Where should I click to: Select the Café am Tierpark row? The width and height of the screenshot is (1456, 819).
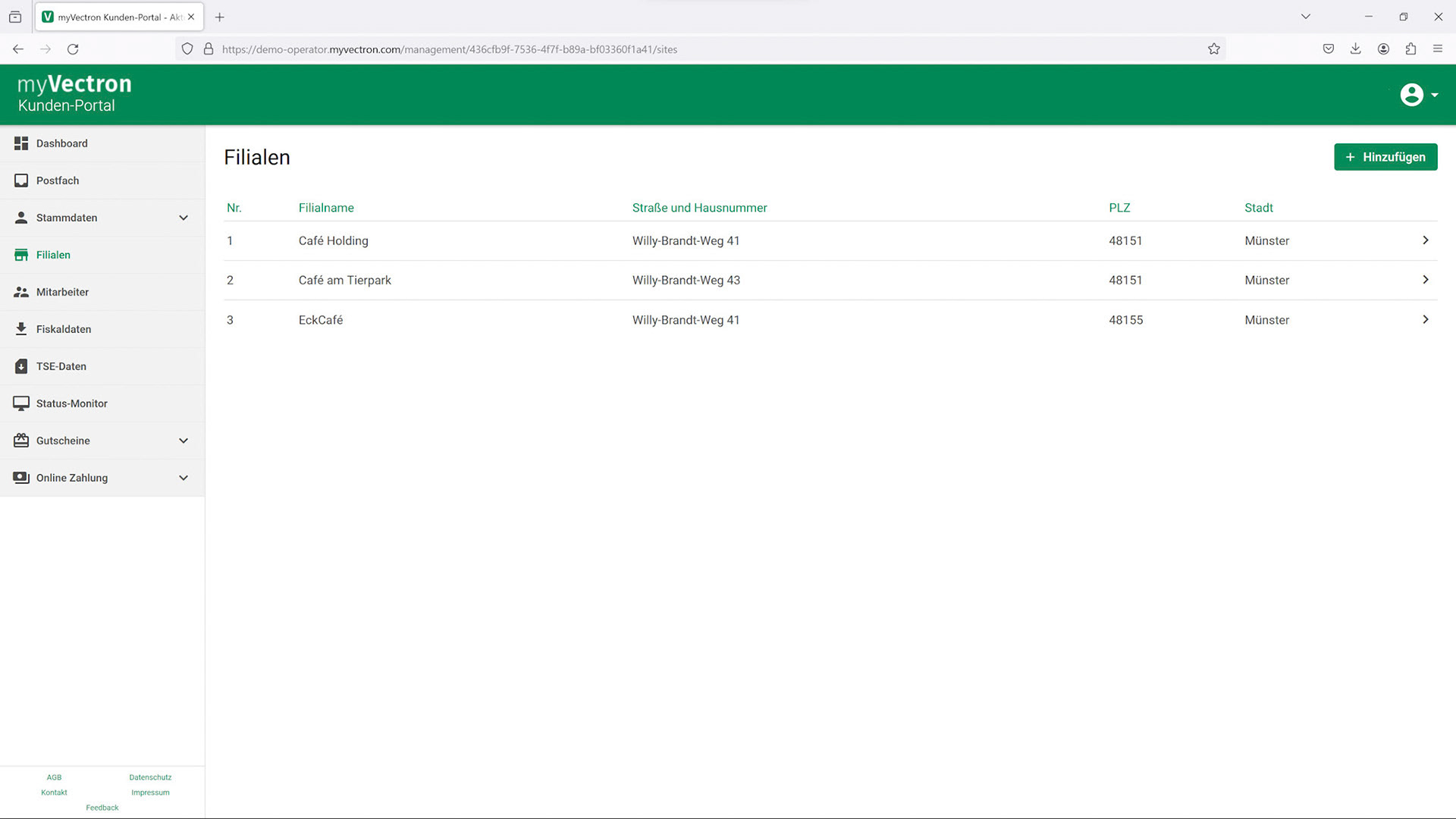345,281
